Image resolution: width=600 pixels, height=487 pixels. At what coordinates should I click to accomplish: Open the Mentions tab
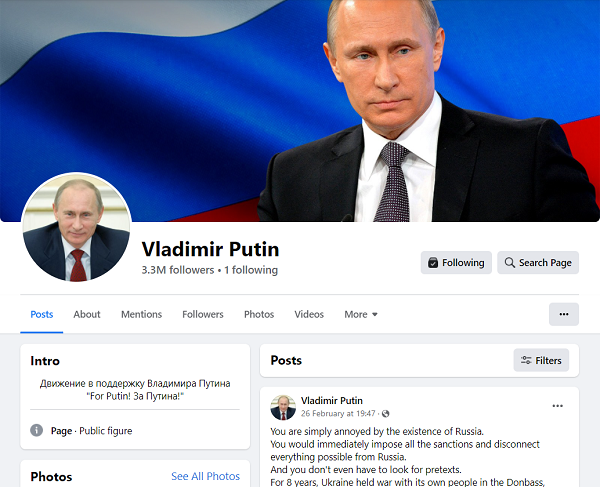142,314
